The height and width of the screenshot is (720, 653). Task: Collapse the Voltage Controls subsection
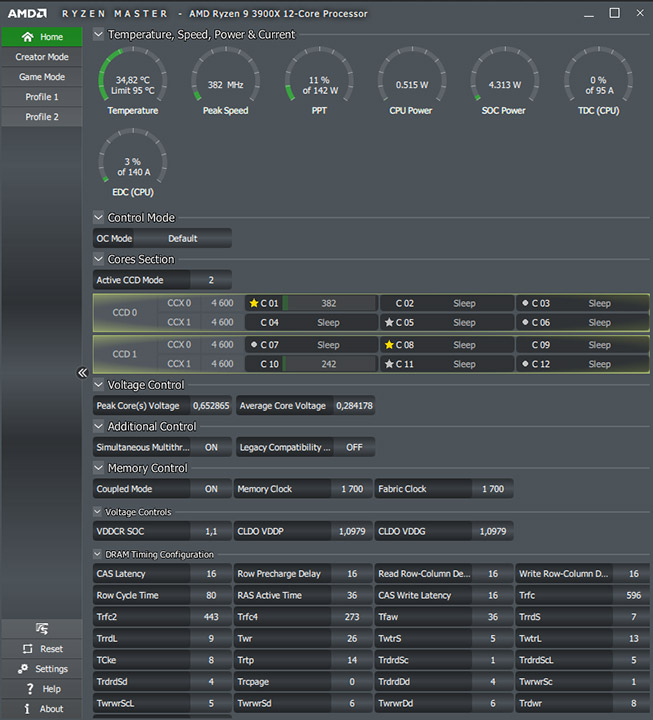97,512
